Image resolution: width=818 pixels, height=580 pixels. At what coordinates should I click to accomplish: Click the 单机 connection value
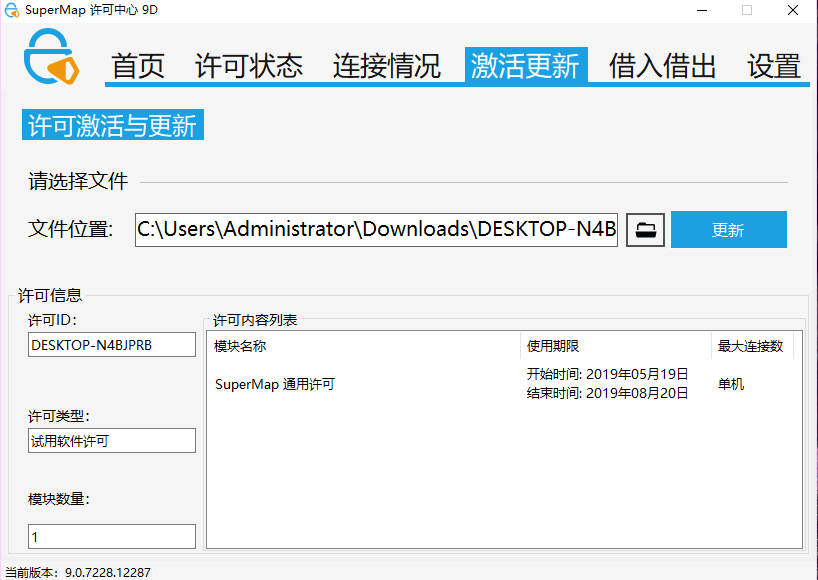coord(731,384)
